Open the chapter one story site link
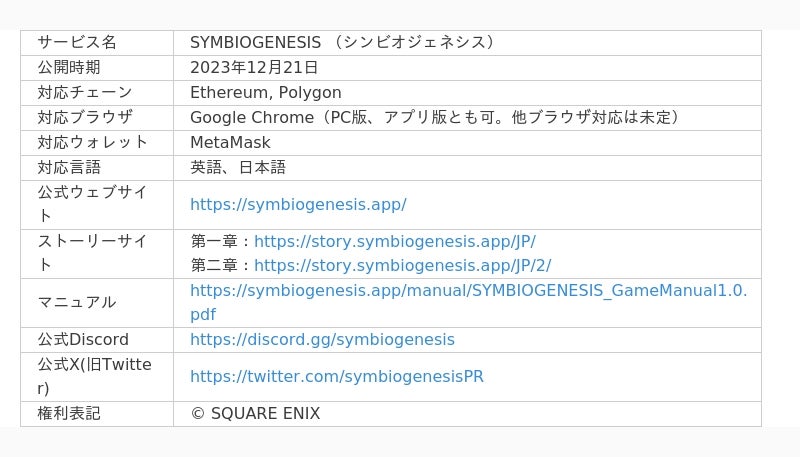 (394, 241)
